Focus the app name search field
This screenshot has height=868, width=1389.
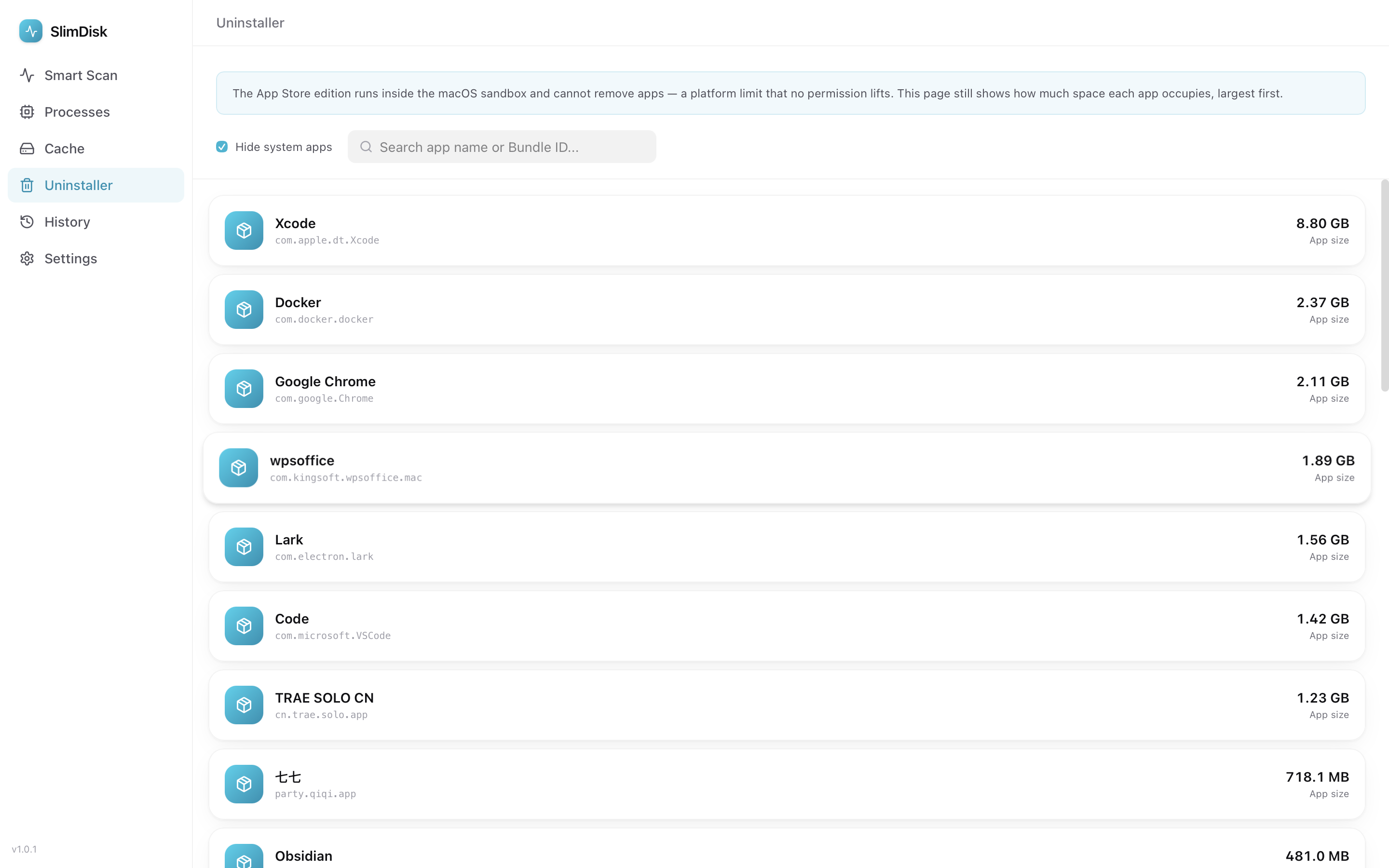tap(502, 147)
